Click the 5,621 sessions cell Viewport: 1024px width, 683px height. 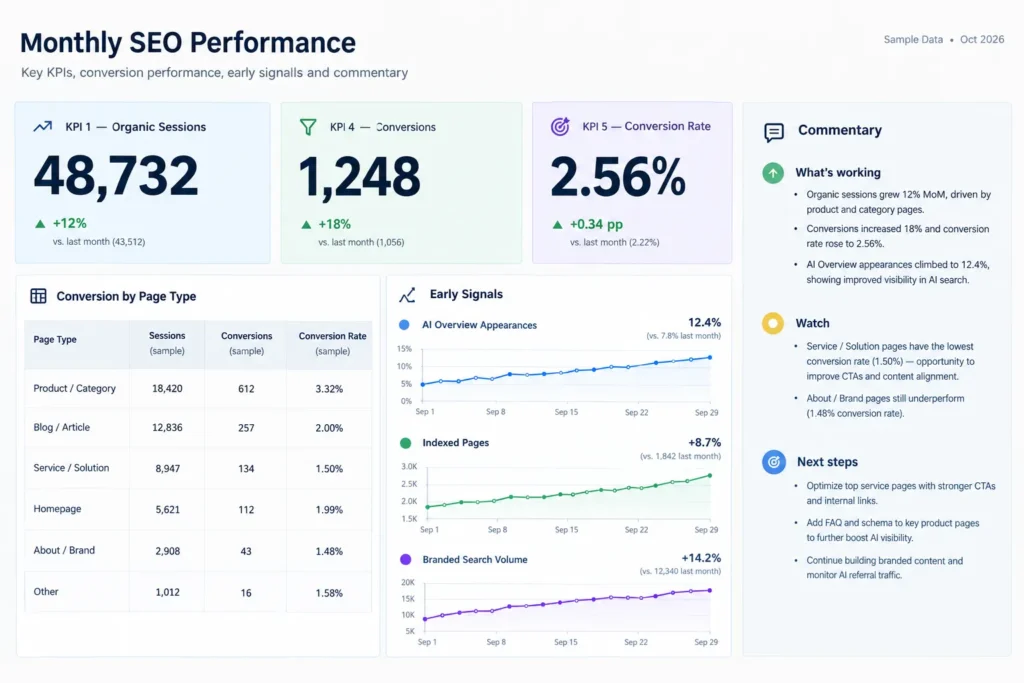click(168, 509)
